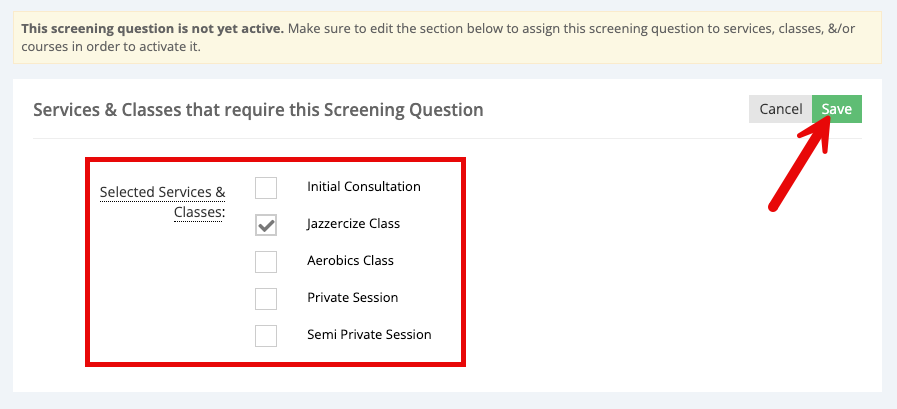
Task: Click the Semi Private Session label
Action: [x=369, y=335]
